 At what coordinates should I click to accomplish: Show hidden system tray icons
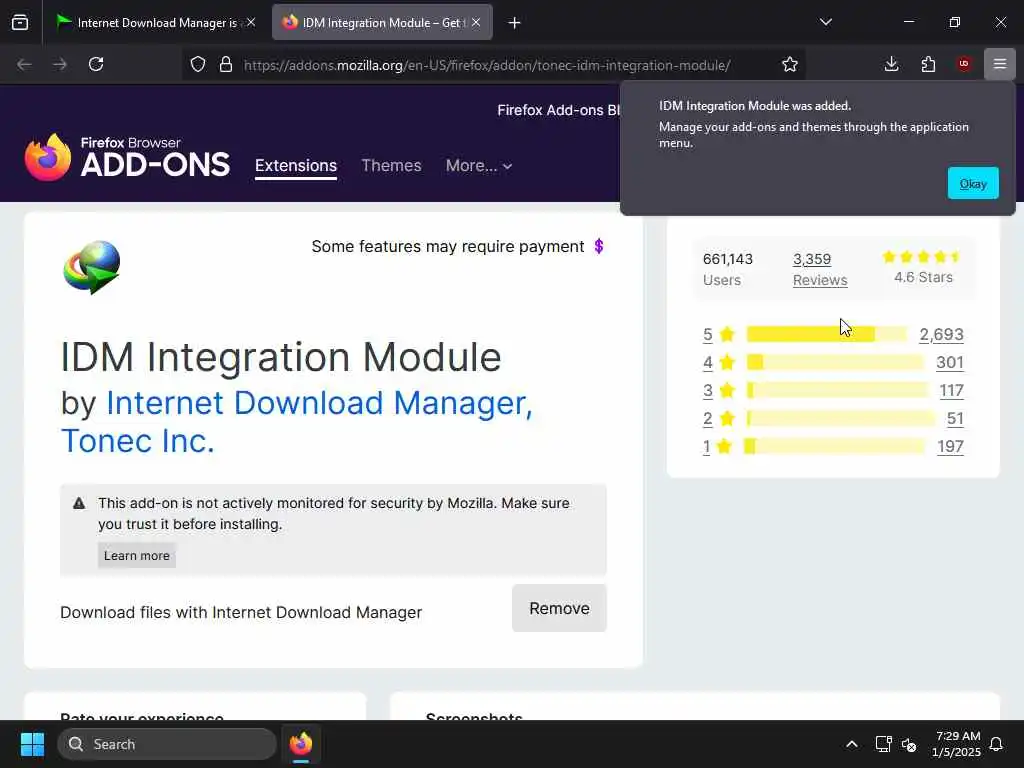[852, 744]
